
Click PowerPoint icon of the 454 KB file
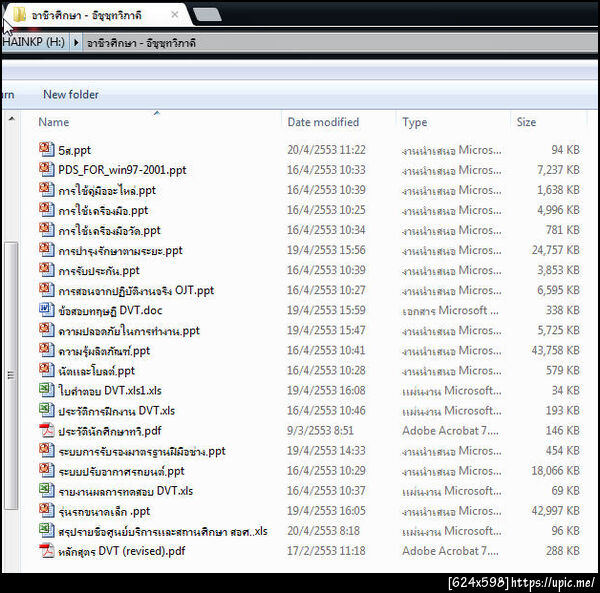(47, 450)
